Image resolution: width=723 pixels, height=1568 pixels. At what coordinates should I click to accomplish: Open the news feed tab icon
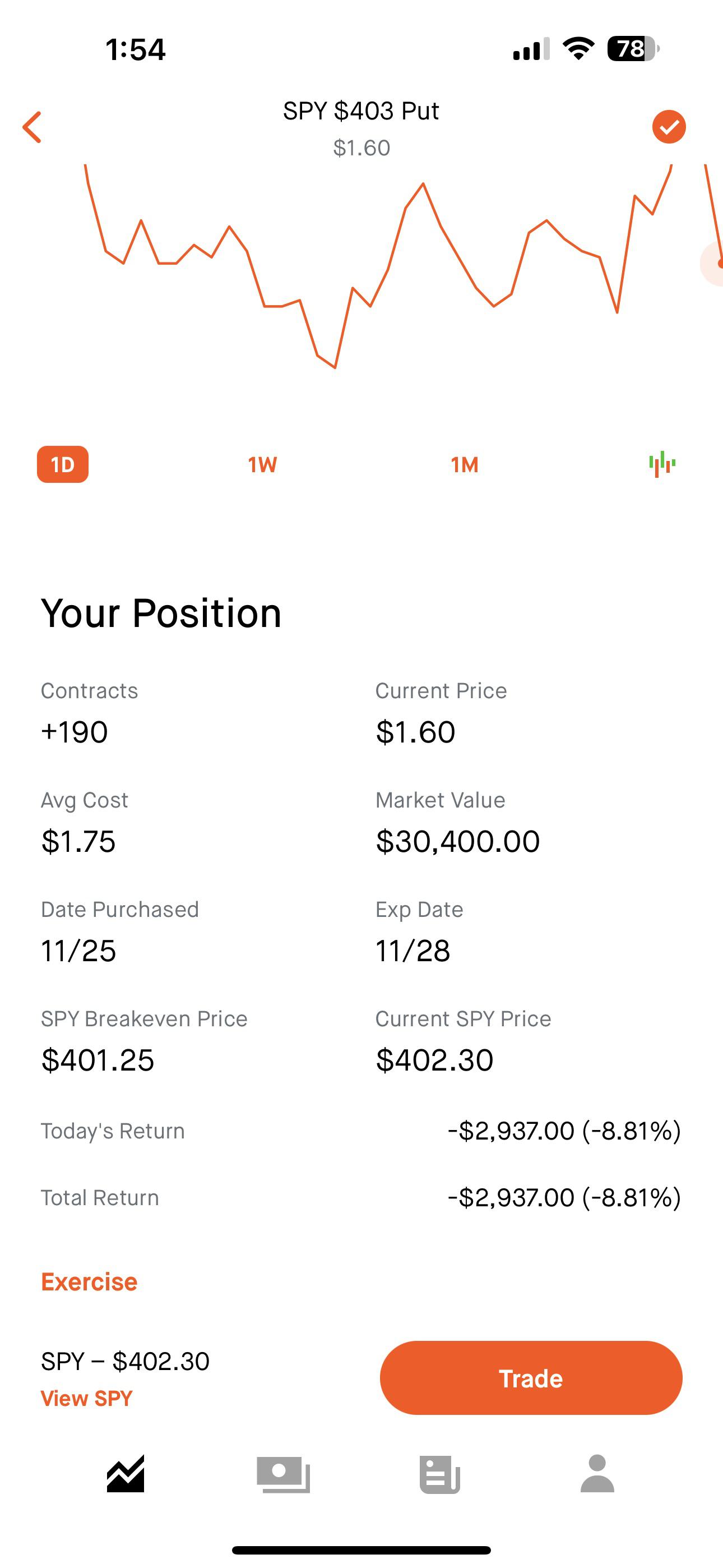pyautogui.click(x=439, y=1474)
